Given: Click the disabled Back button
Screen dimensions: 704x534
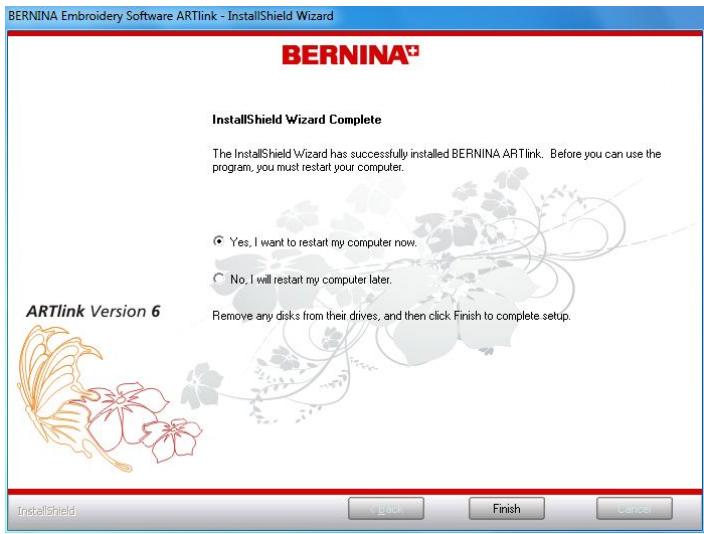Looking at the screenshot, I should pyautogui.click(x=386, y=508).
